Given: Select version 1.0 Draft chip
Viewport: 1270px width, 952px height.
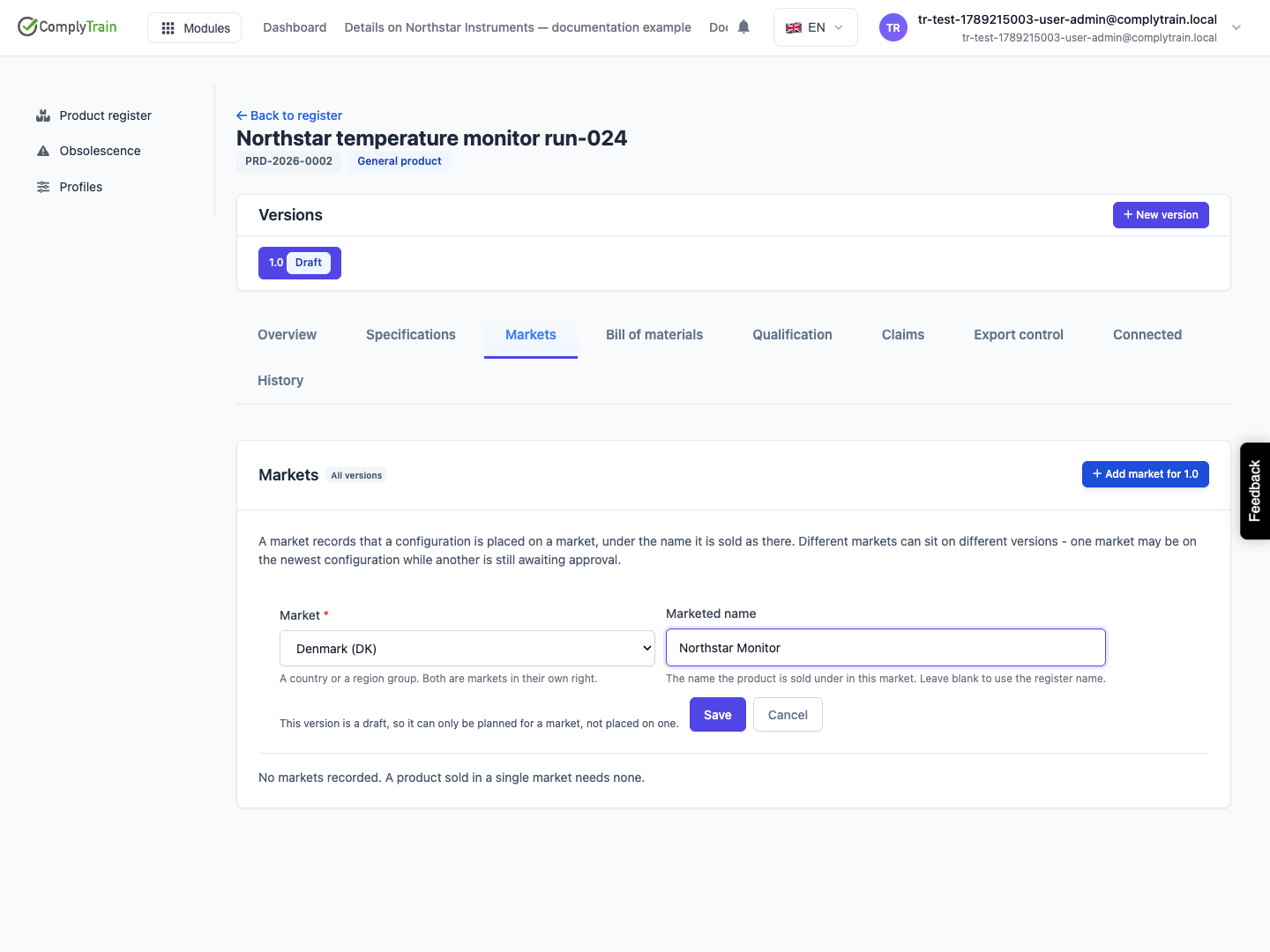Looking at the screenshot, I should pos(300,263).
